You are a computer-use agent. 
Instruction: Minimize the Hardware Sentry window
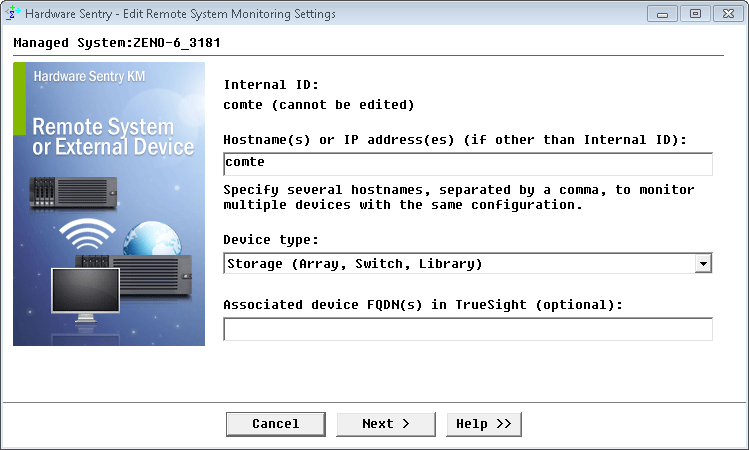coord(663,14)
